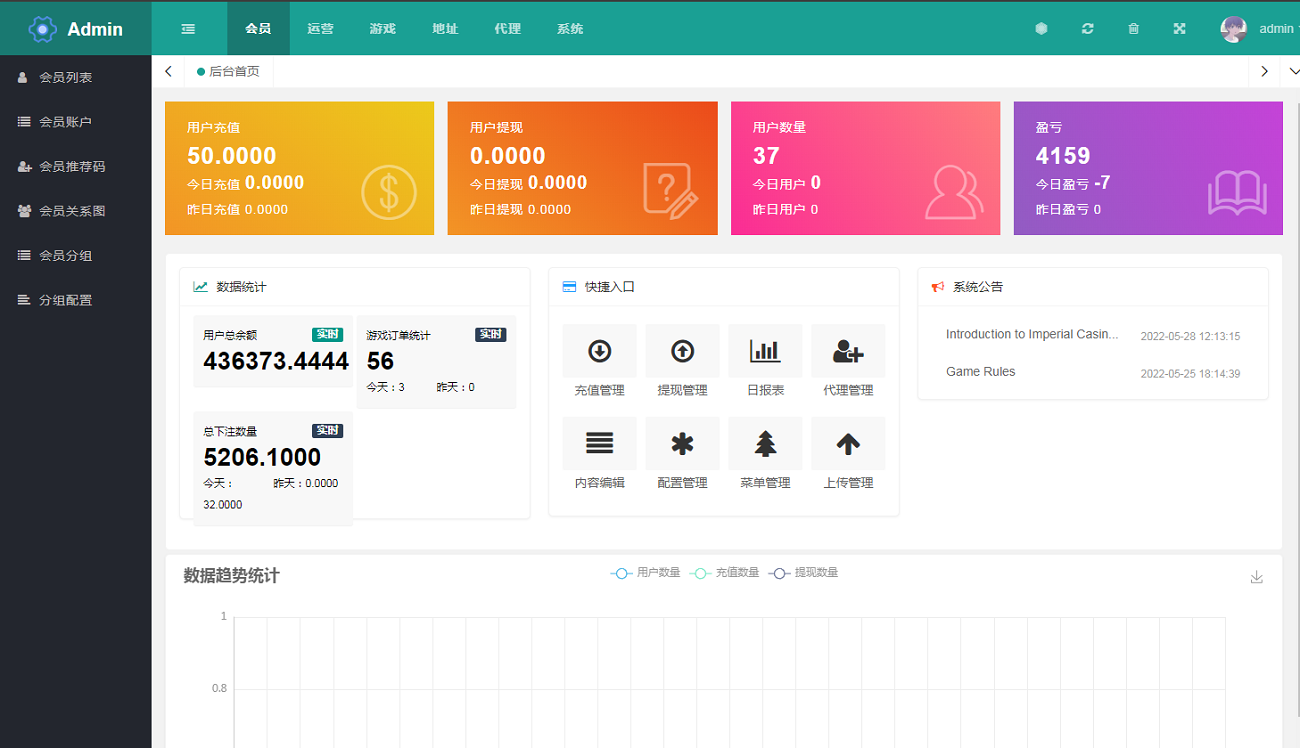Screen dimensions: 1300x748
Task: Toggle the 充值数量 legend series
Action: (724, 573)
